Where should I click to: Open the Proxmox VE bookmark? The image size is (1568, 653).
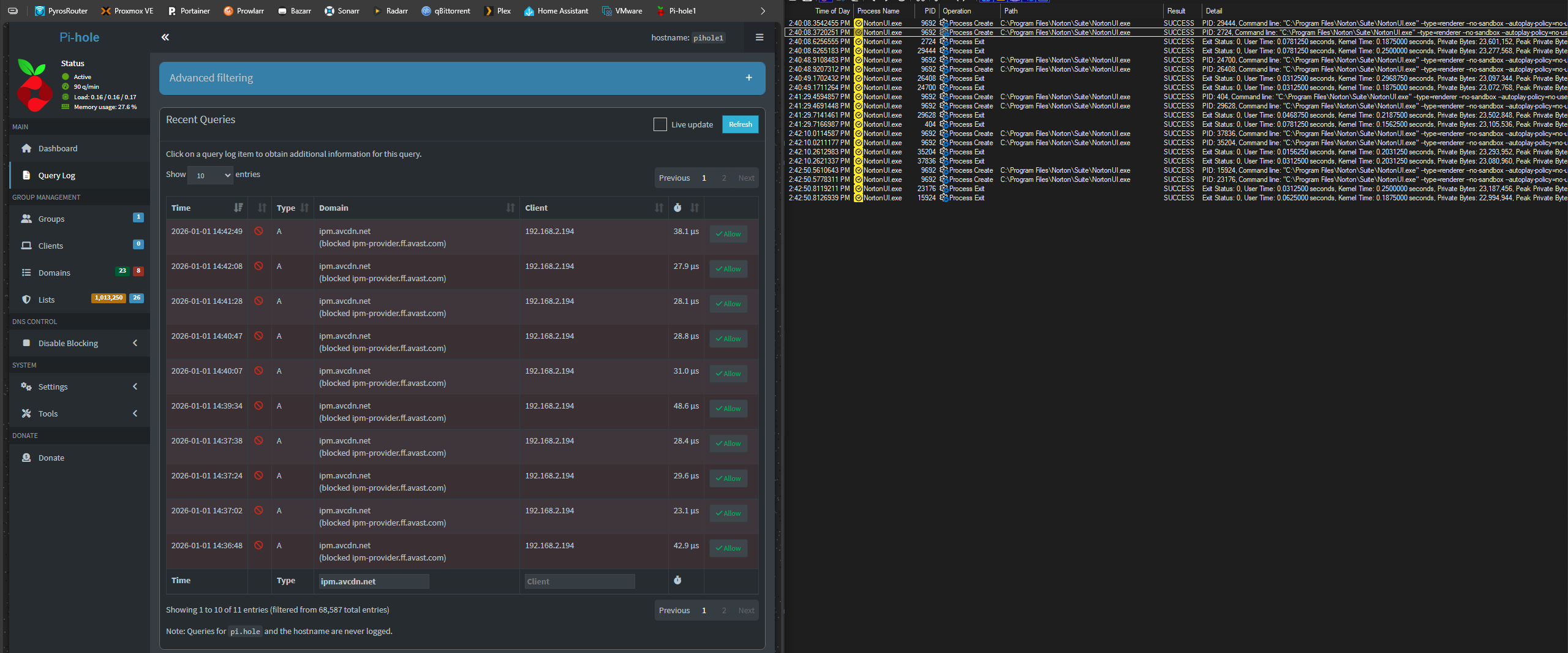127,11
